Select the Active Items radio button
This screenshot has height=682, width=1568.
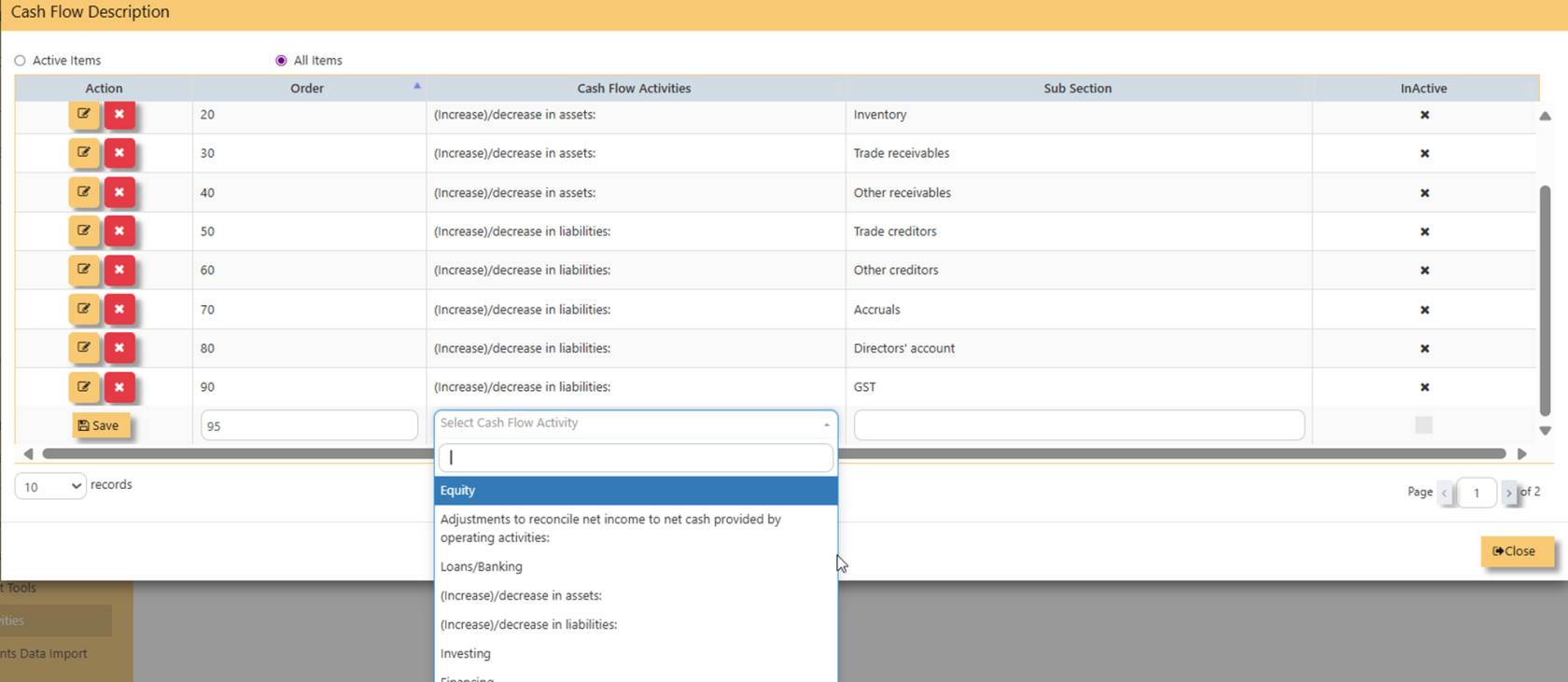pyautogui.click(x=21, y=61)
